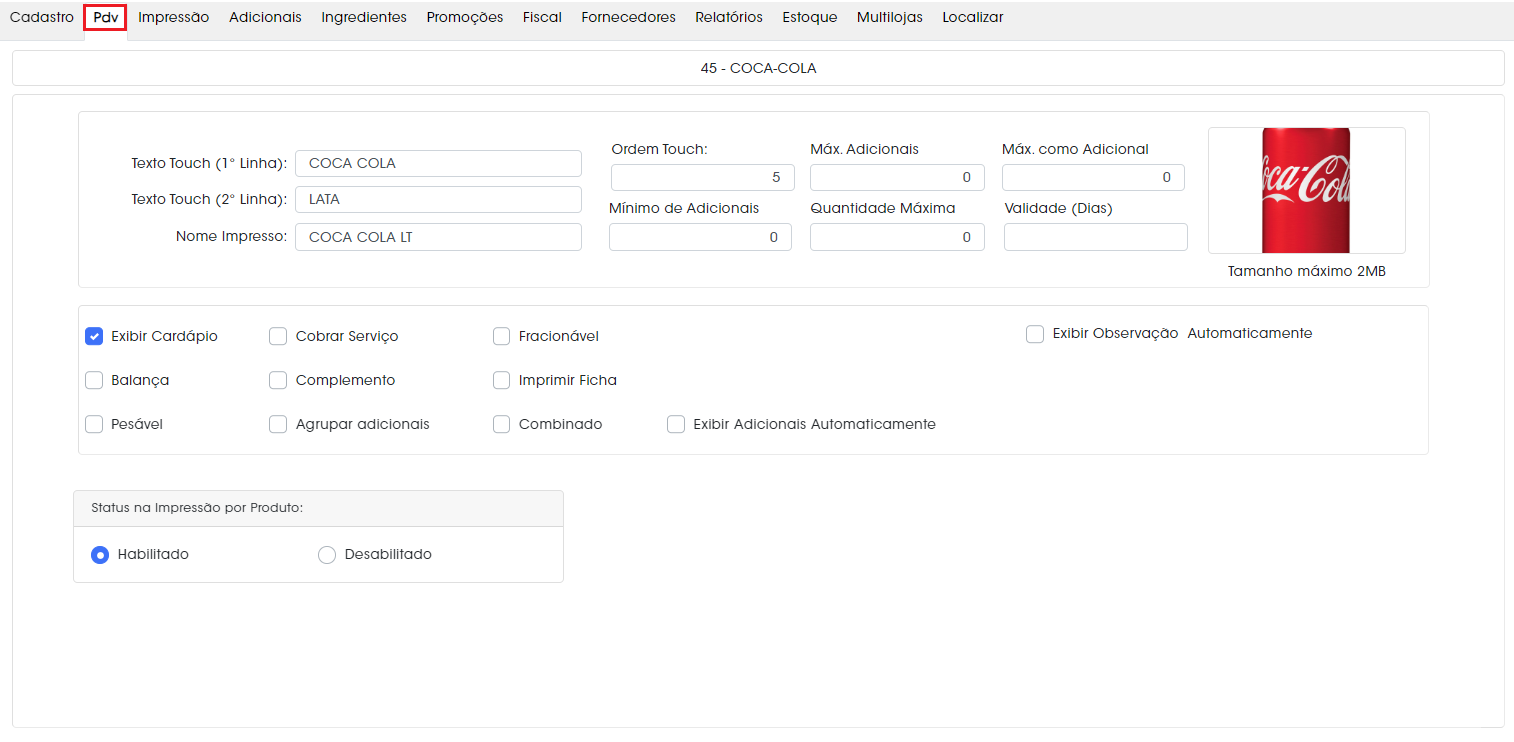The image size is (1514, 742).
Task: Switch to the Impressão tab
Action: pyautogui.click(x=174, y=17)
